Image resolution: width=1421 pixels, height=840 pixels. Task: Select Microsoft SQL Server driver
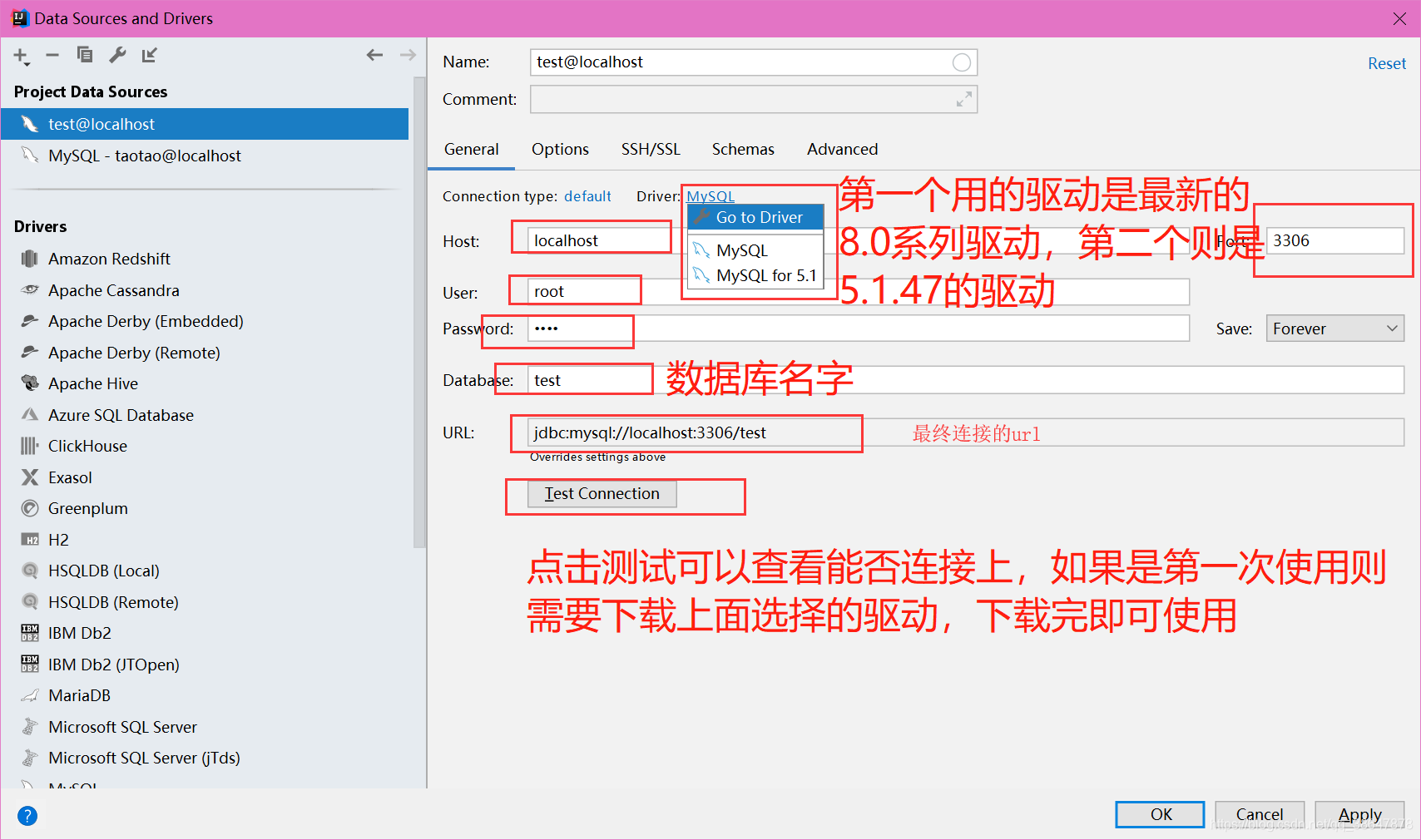click(205, 727)
